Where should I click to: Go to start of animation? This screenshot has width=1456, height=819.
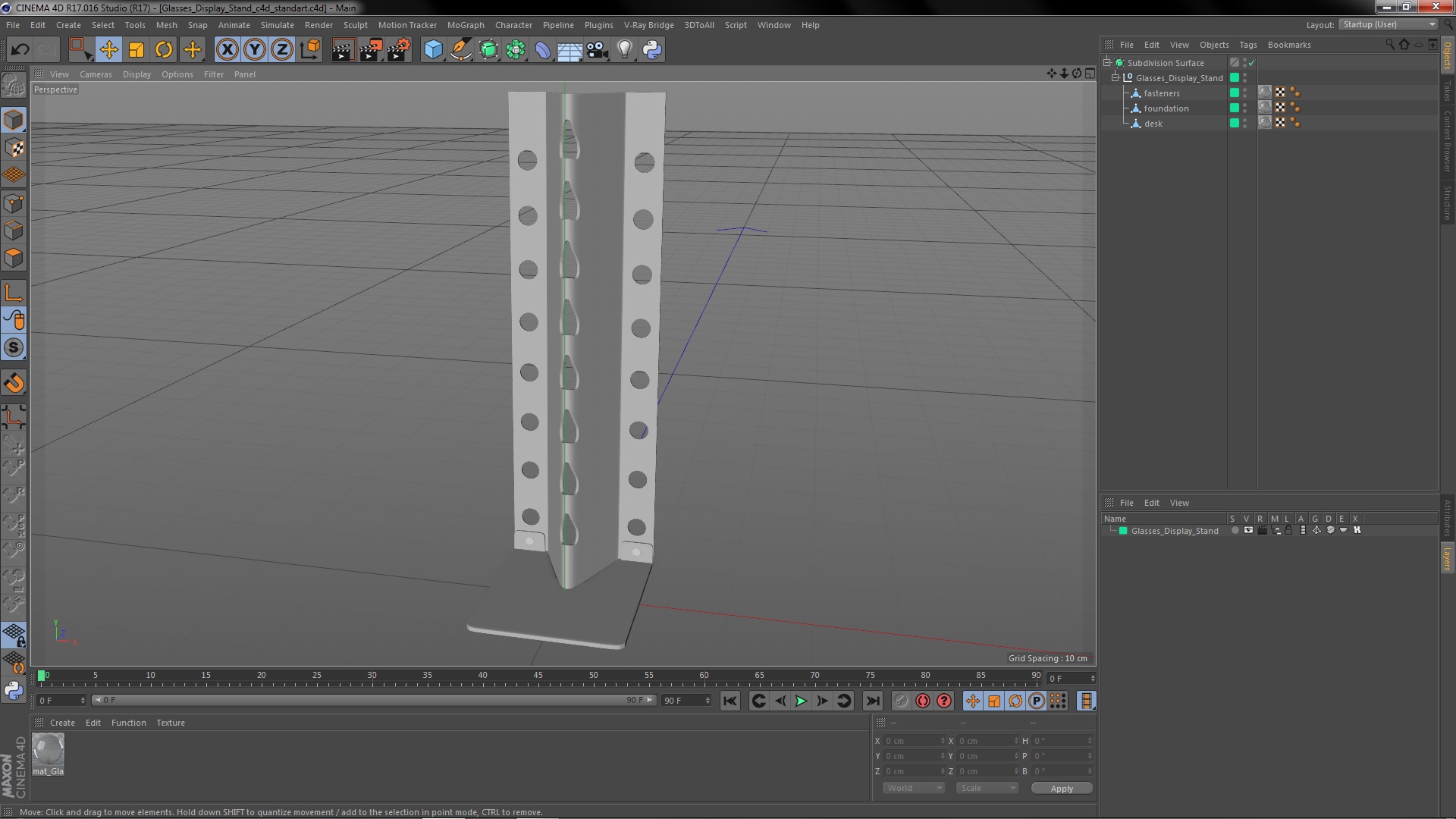click(730, 701)
